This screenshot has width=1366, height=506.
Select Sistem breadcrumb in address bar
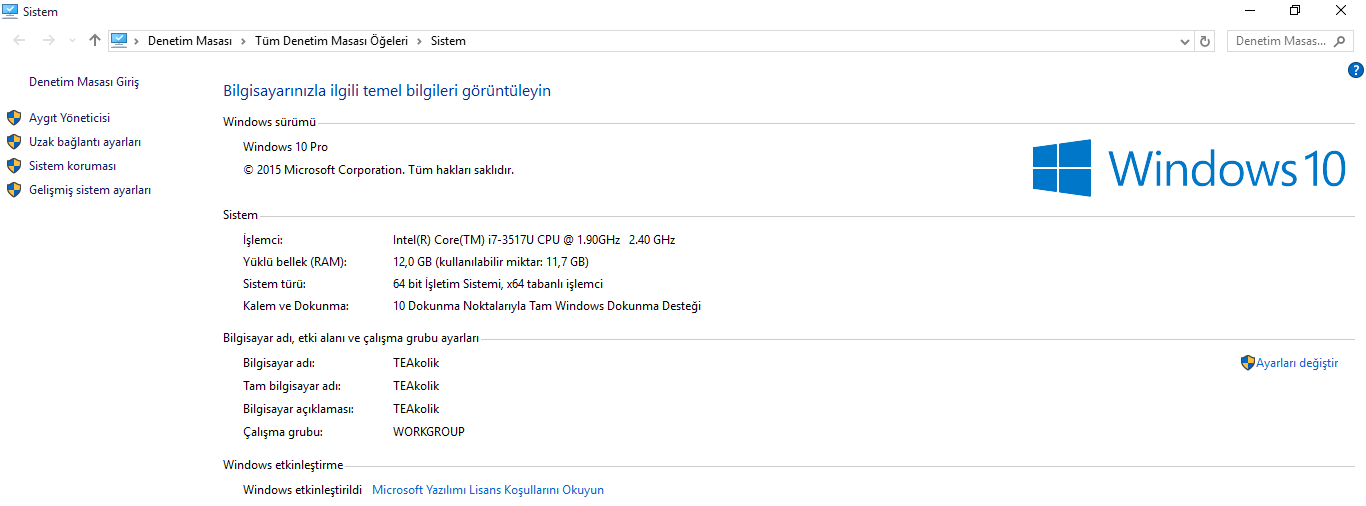[448, 41]
